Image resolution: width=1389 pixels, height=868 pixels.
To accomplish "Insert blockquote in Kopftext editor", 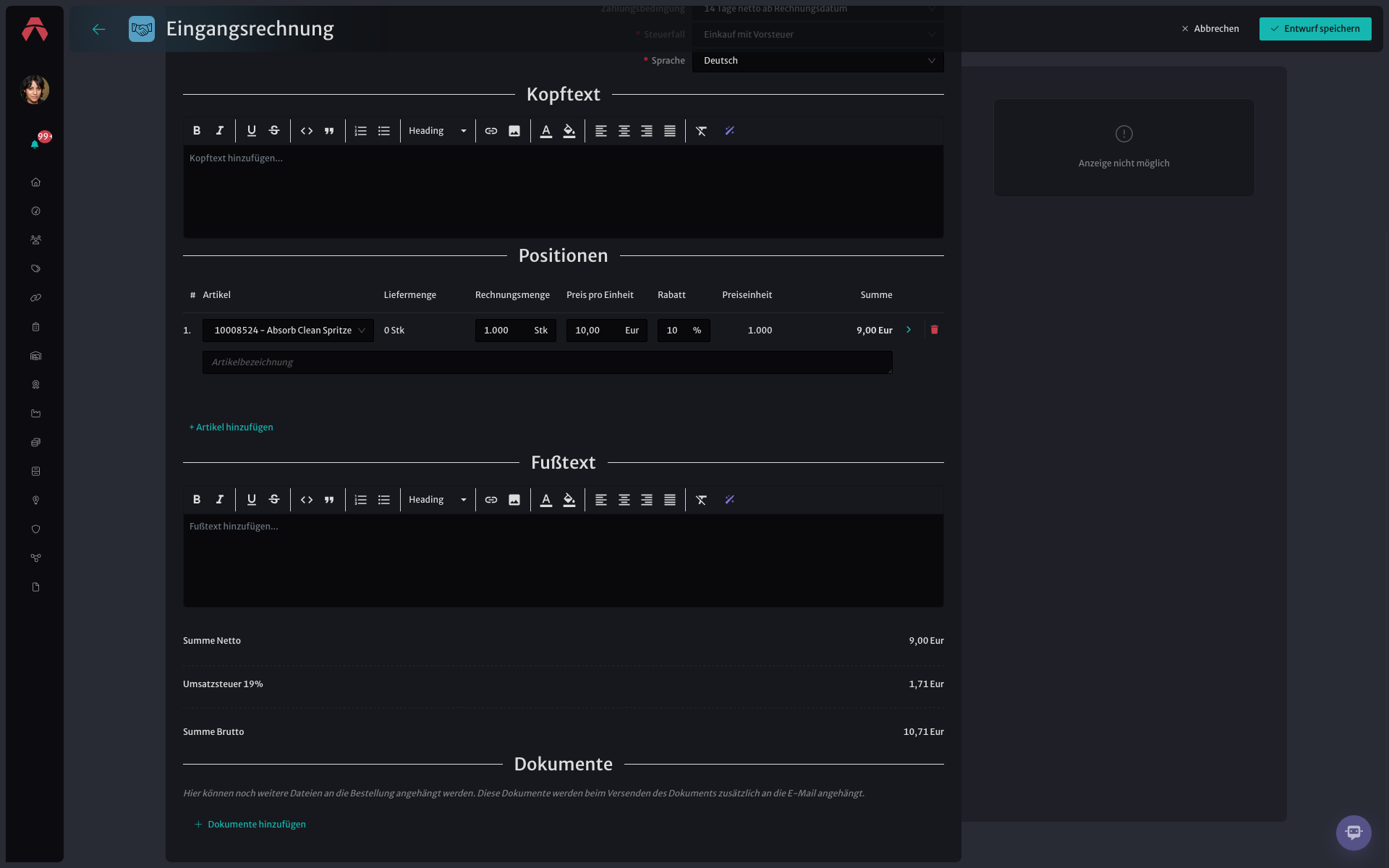I will [x=329, y=131].
